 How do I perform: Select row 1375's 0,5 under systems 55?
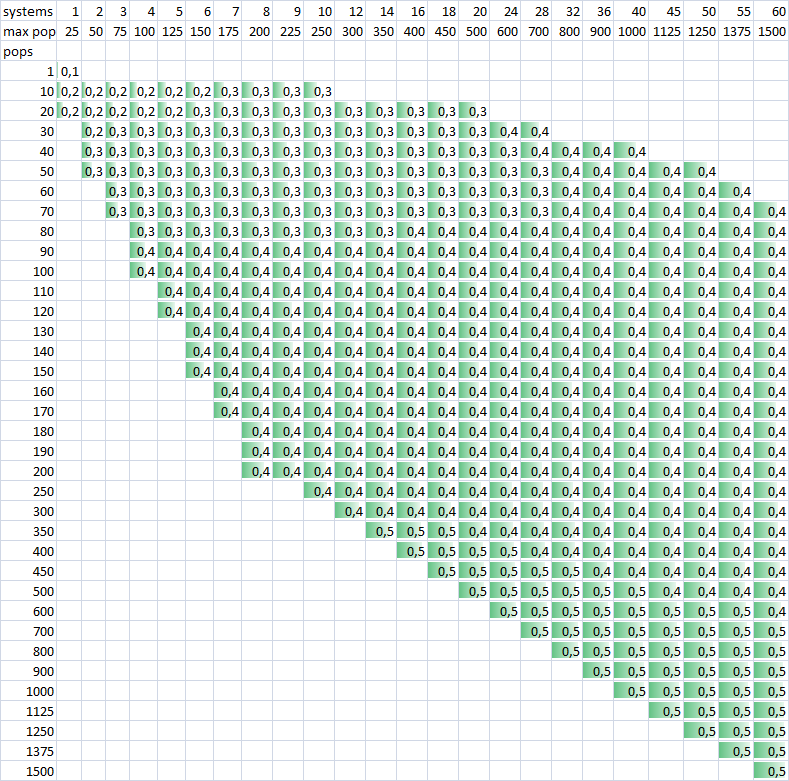coord(736,751)
